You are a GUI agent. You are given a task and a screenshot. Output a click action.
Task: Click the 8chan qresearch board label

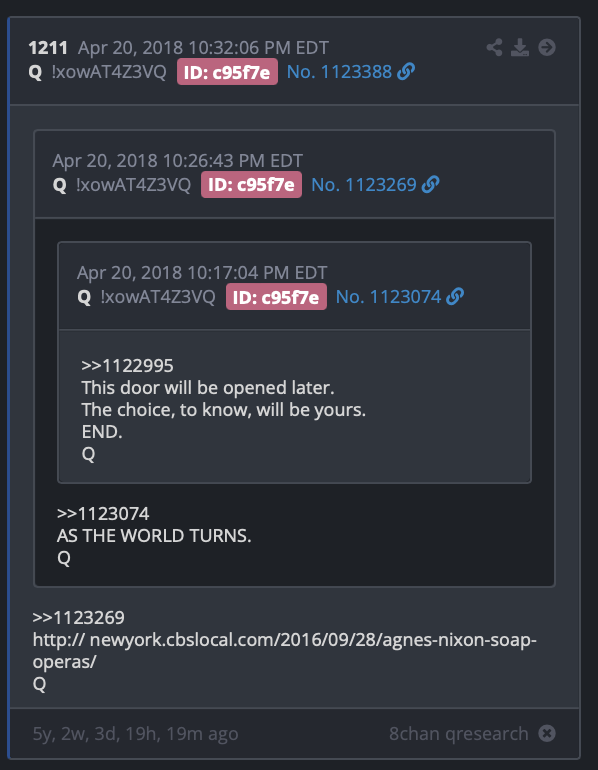[459, 734]
